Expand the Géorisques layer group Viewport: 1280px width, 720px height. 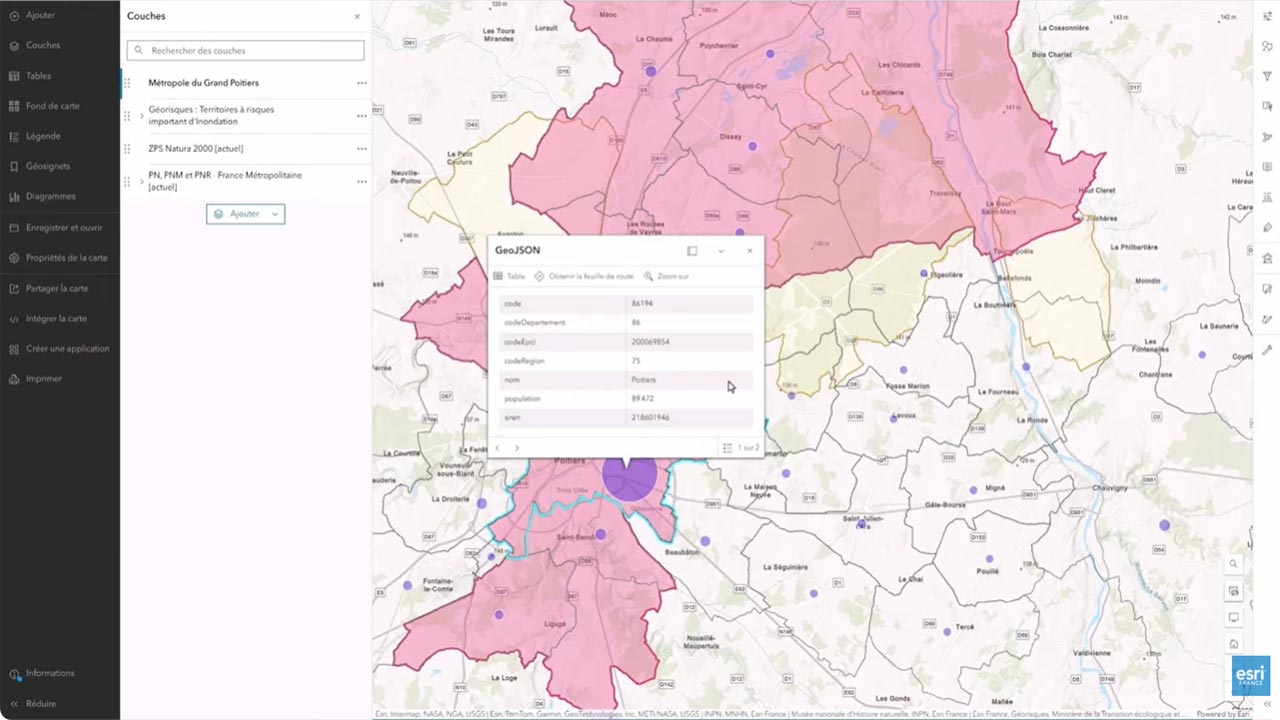[x=141, y=116]
